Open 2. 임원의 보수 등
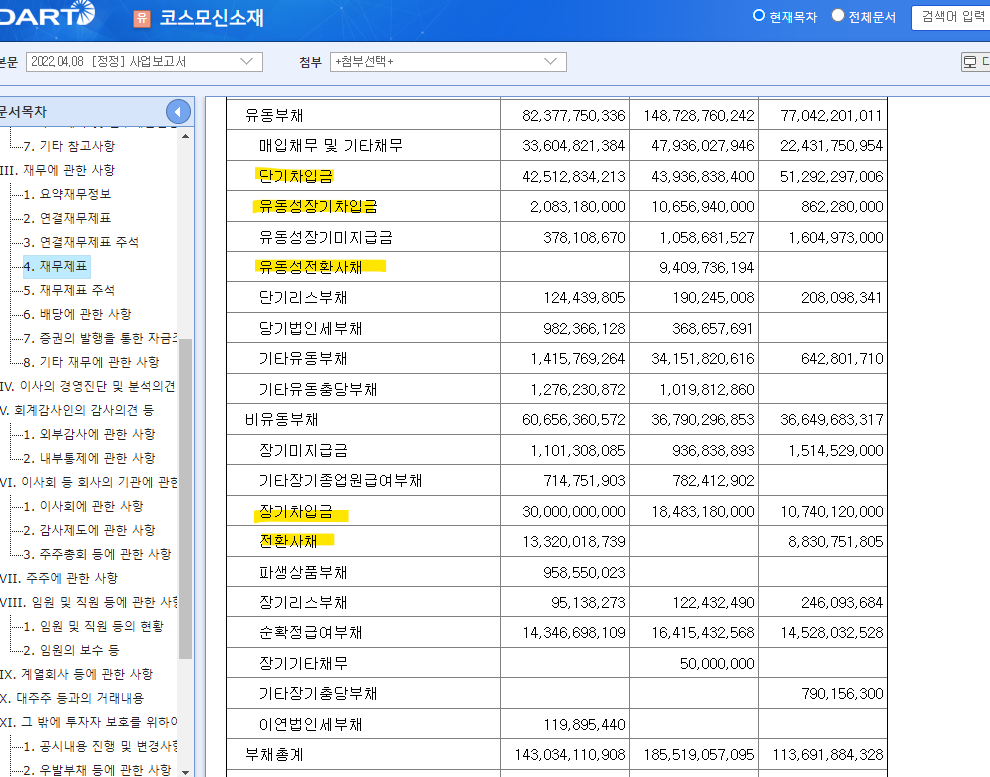The image size is (990, 777). (x=71, y=649)
